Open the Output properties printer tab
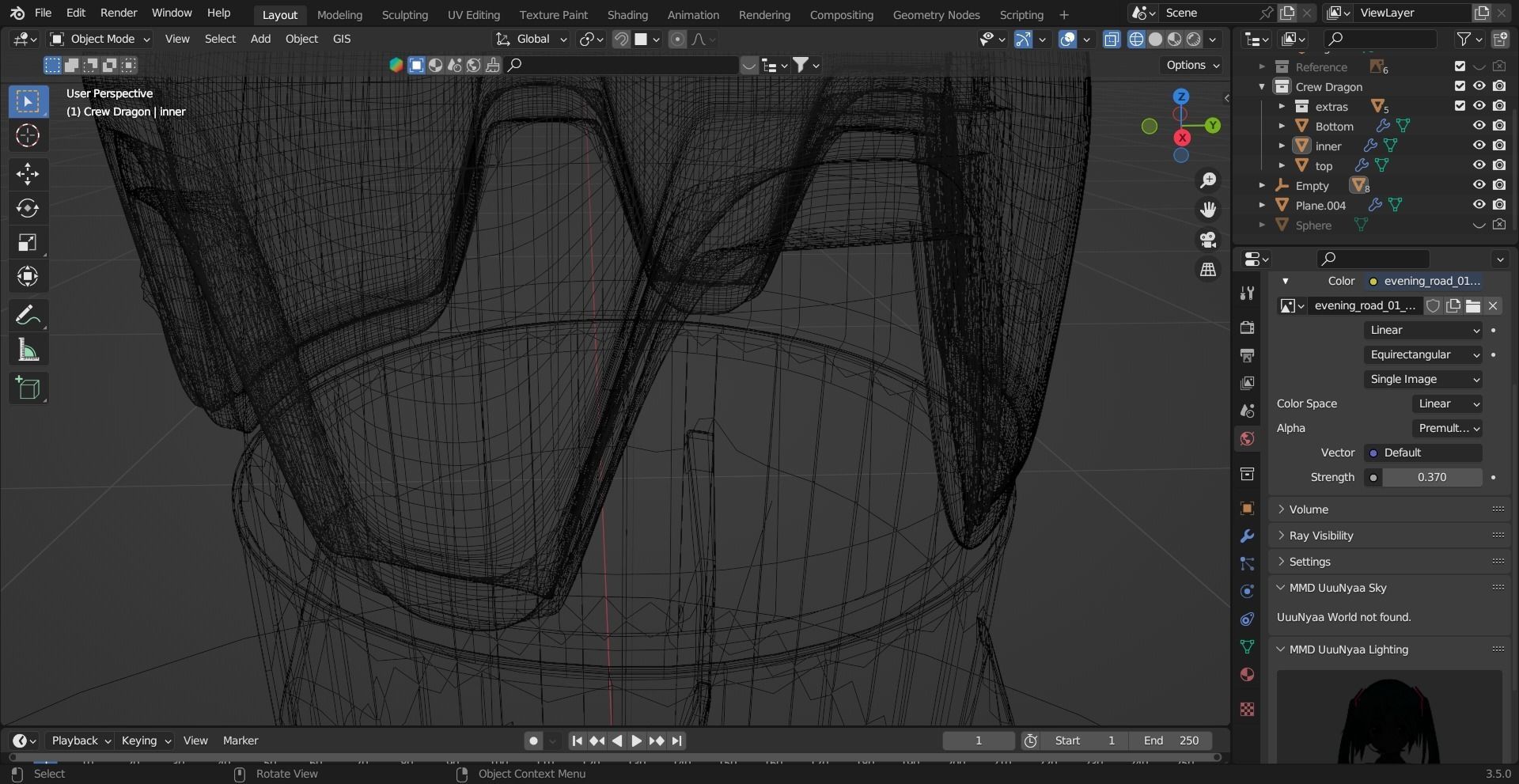 (1248, 355)
